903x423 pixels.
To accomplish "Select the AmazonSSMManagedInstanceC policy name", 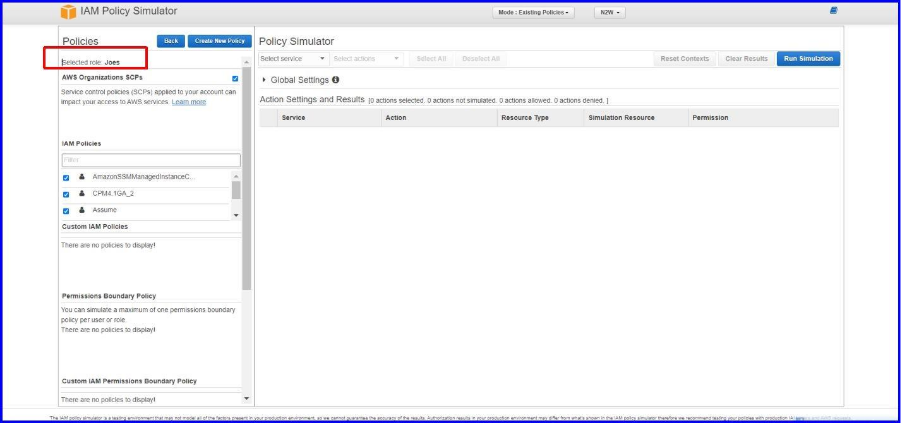I will (x=143, y=177).
